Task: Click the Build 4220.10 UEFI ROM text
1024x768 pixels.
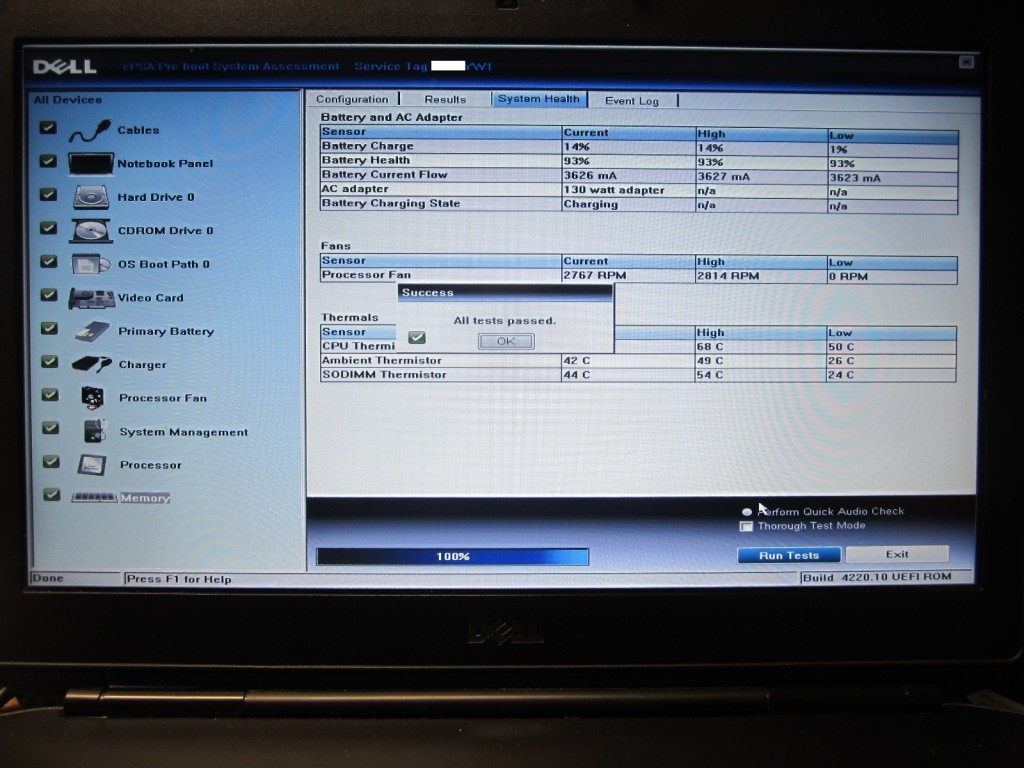Action: (x=877, y=577)
